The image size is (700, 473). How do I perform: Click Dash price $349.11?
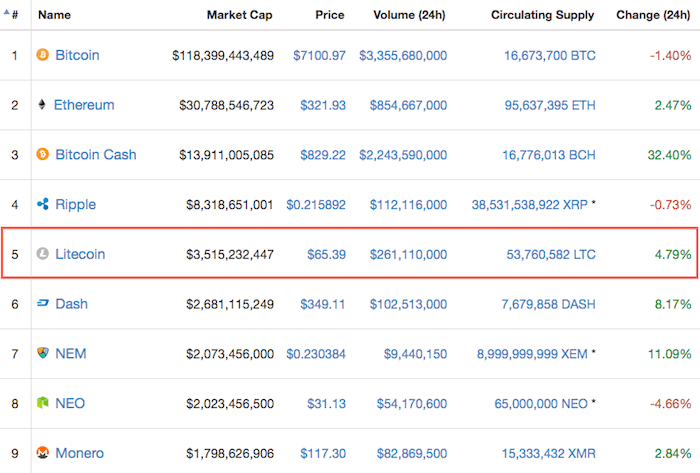click(x=323, y=304)
